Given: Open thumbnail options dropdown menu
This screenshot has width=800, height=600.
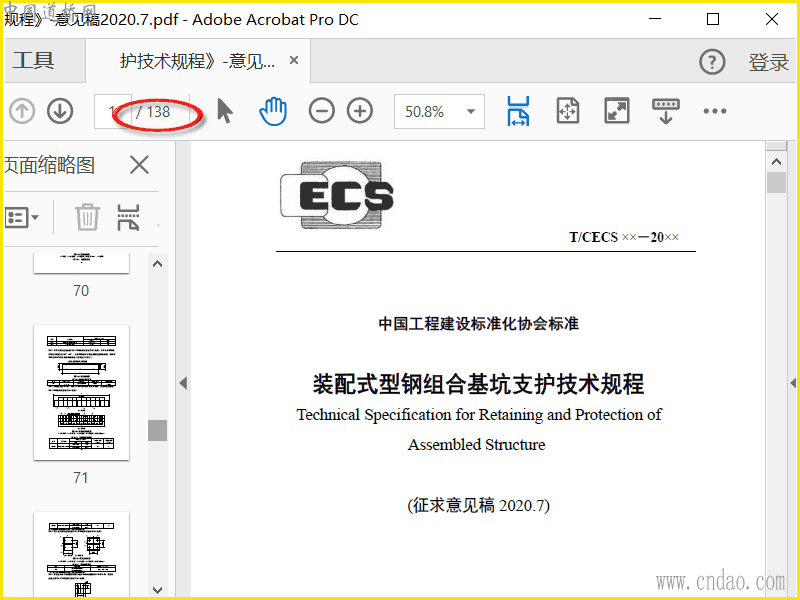Looking at the screenshot, I should [22, 218].
